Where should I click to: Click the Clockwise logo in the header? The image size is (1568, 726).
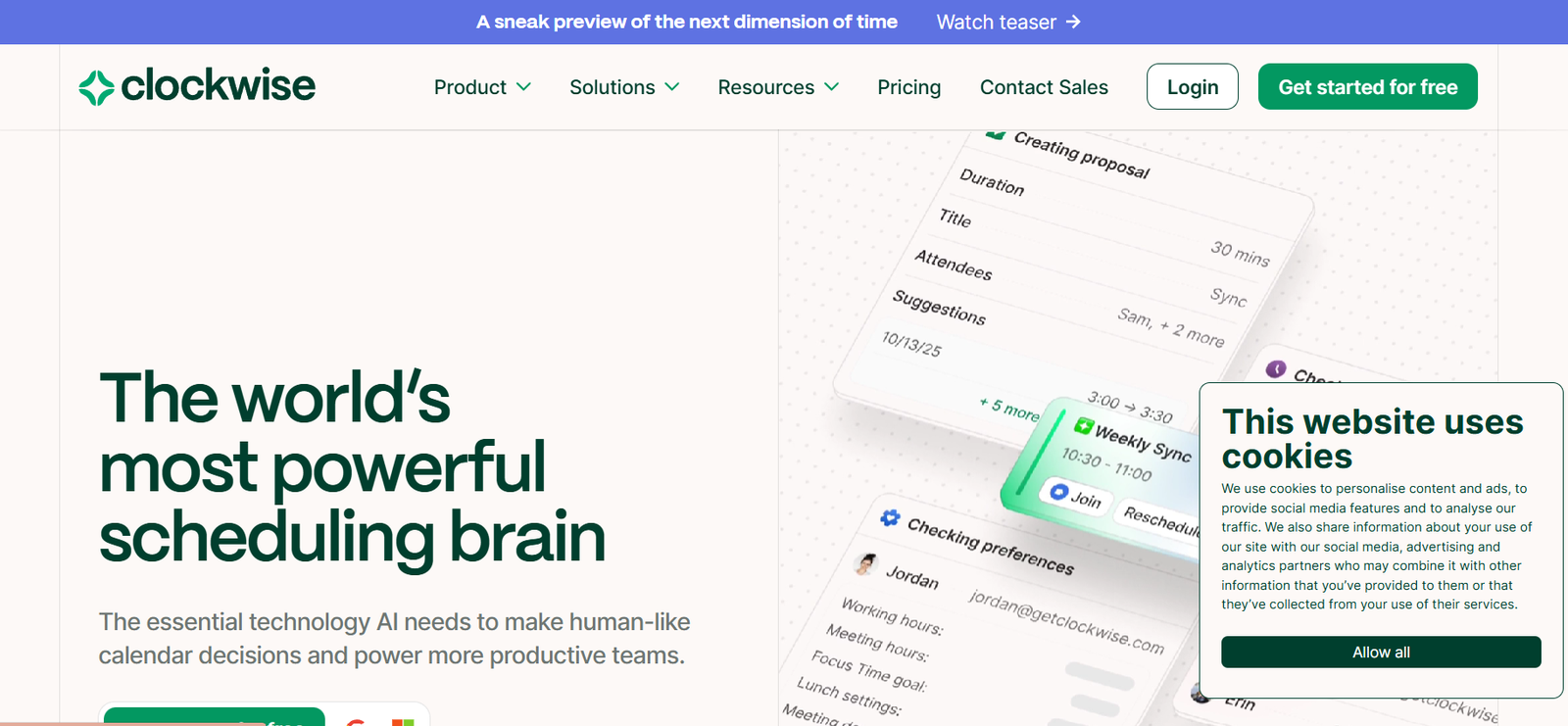(197, 86)
